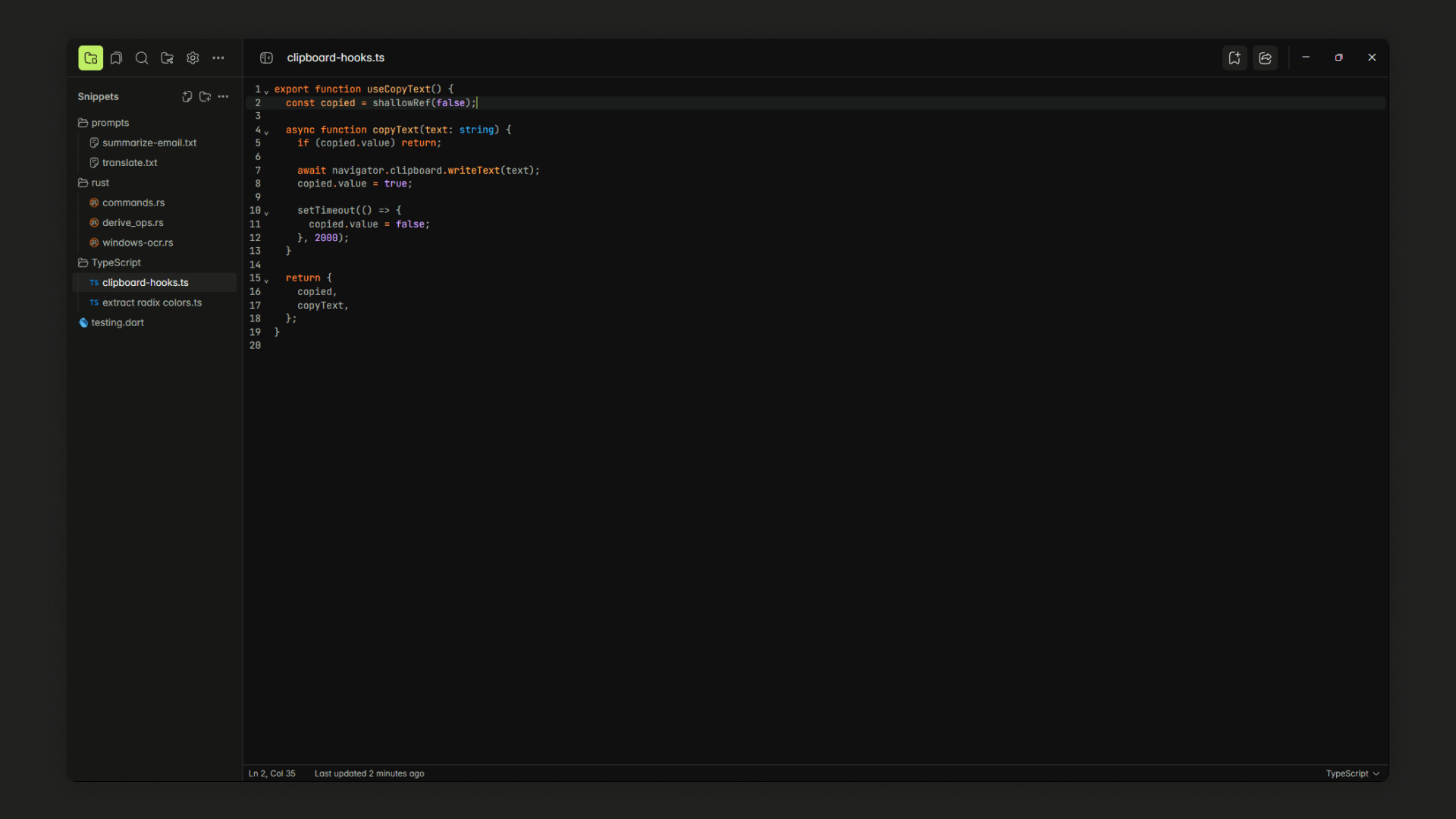Image resolution: width=1456 pixels, height=819 pixels.
Task: Place cursor on shallowRef in line 2
Action: click(401, 103)
